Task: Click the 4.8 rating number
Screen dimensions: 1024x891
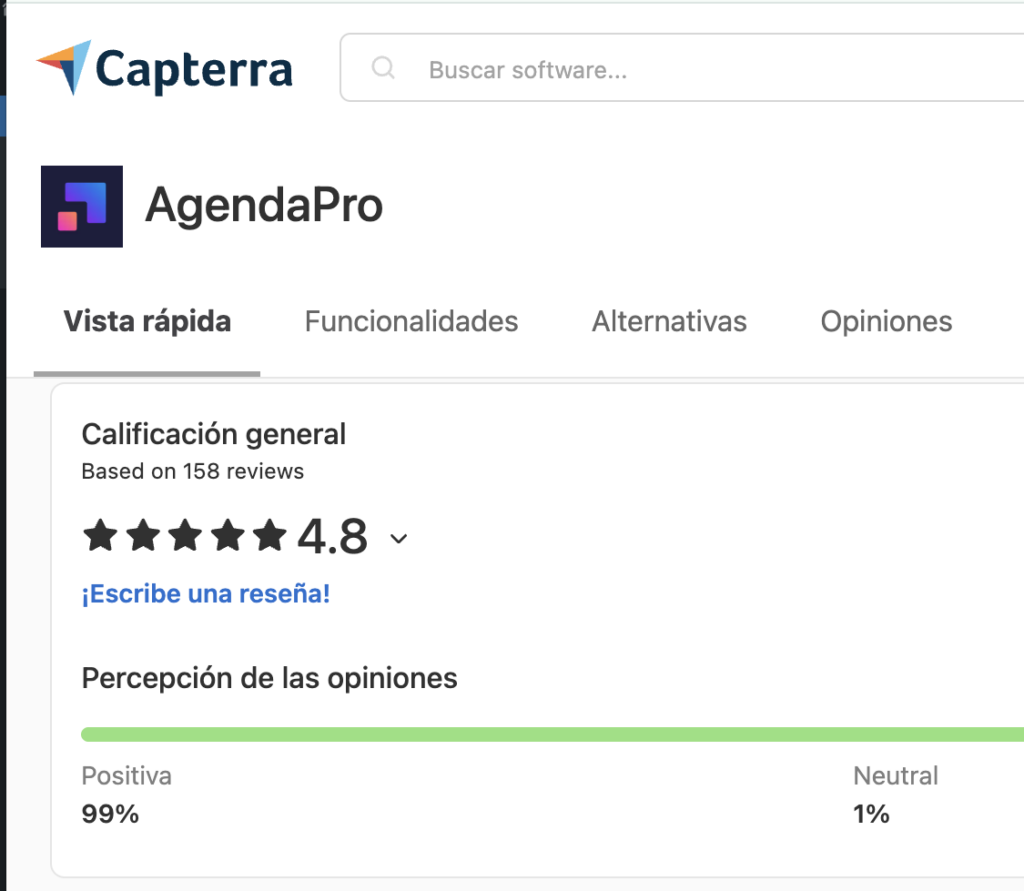Action: [332, 536]
